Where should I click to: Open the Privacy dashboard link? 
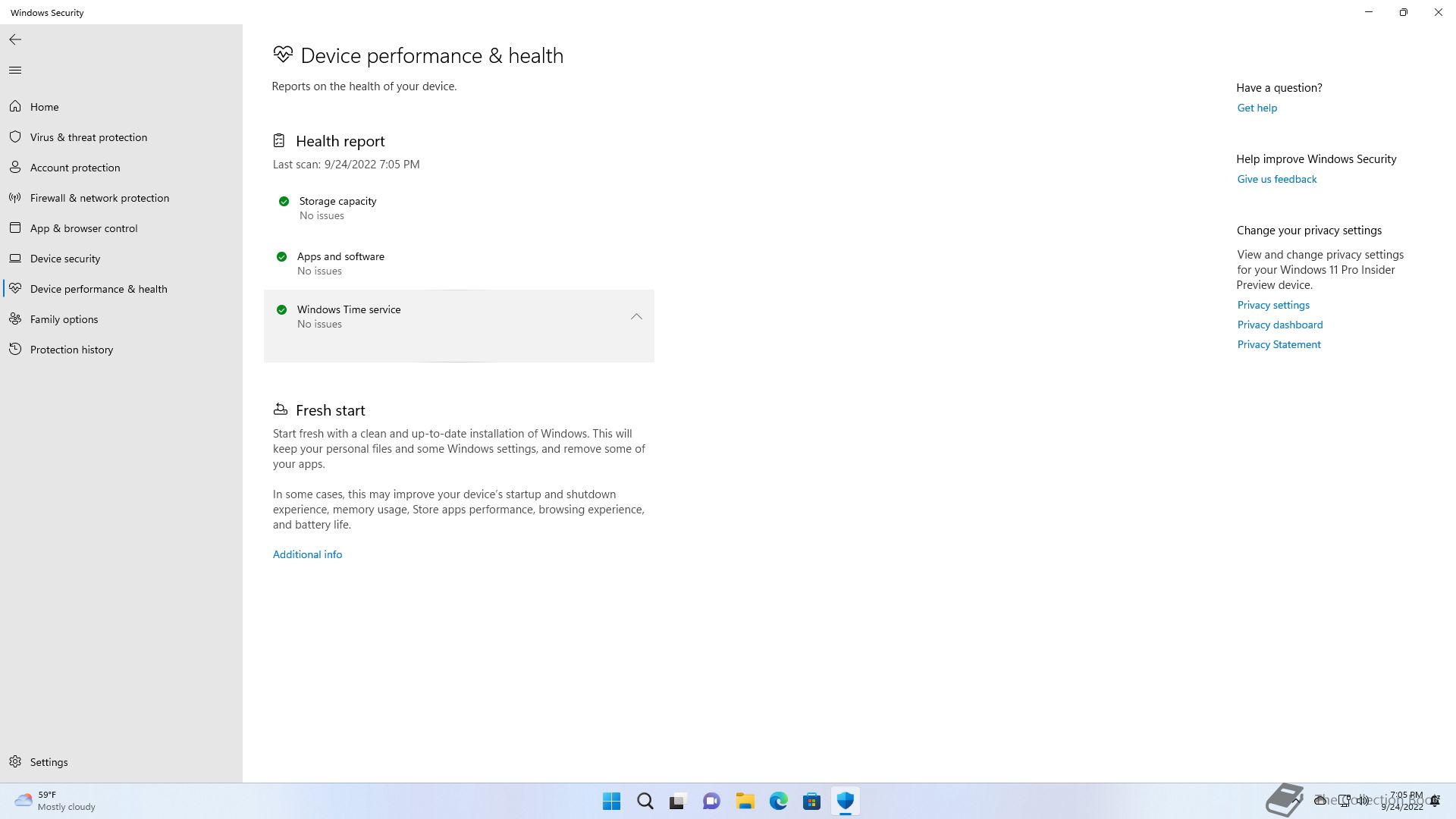[x=1279, y=325]
